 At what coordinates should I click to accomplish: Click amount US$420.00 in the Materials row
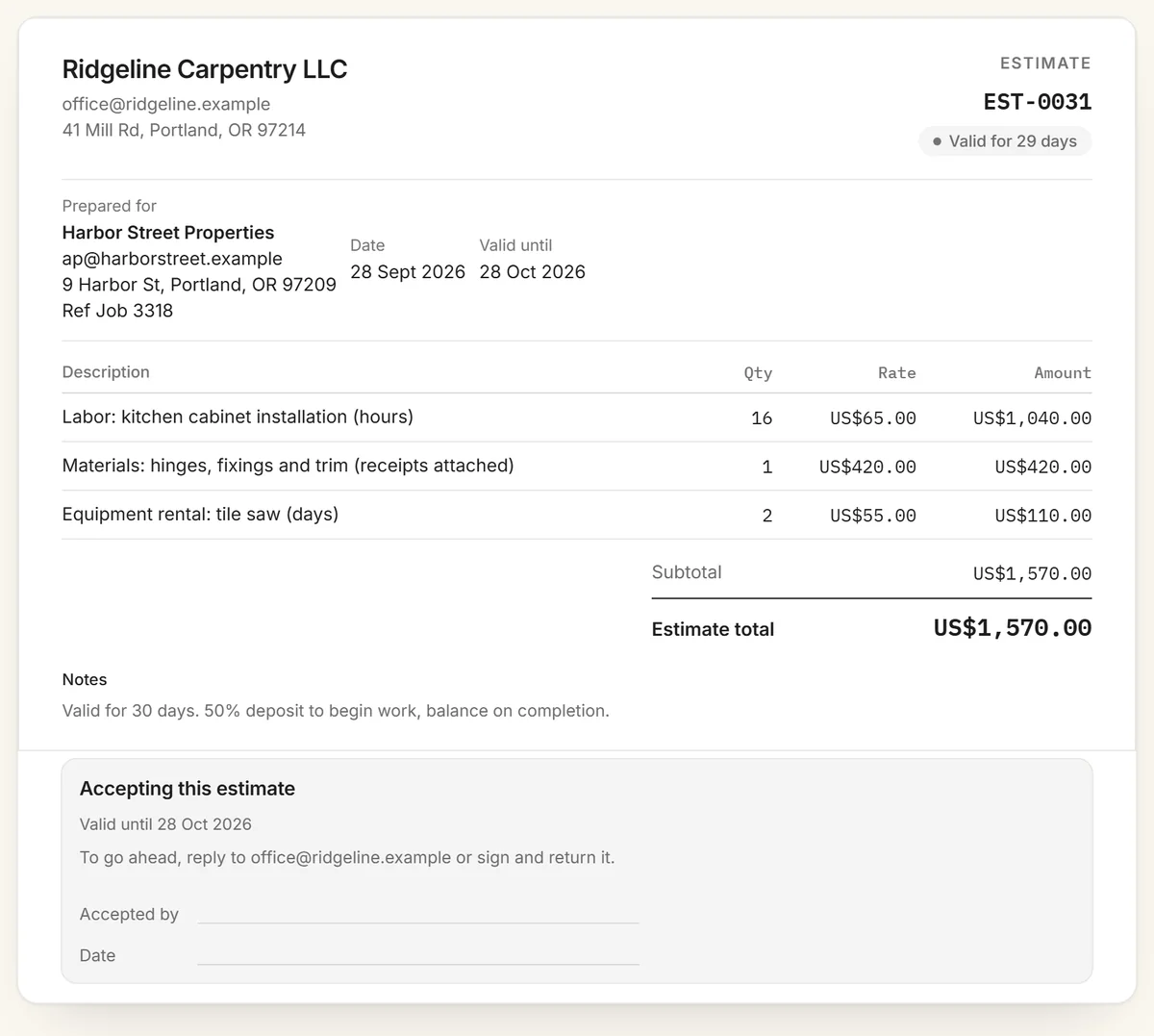pos(1043,467)
